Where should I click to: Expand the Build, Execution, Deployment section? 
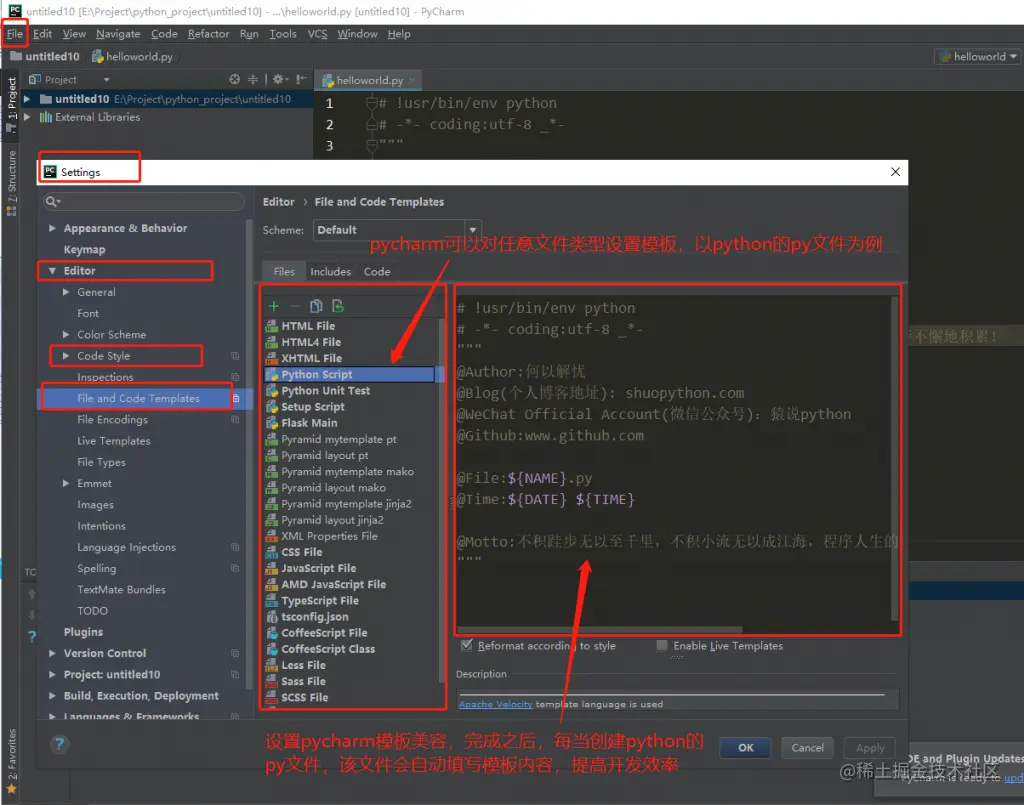click(x=52, y=696)
